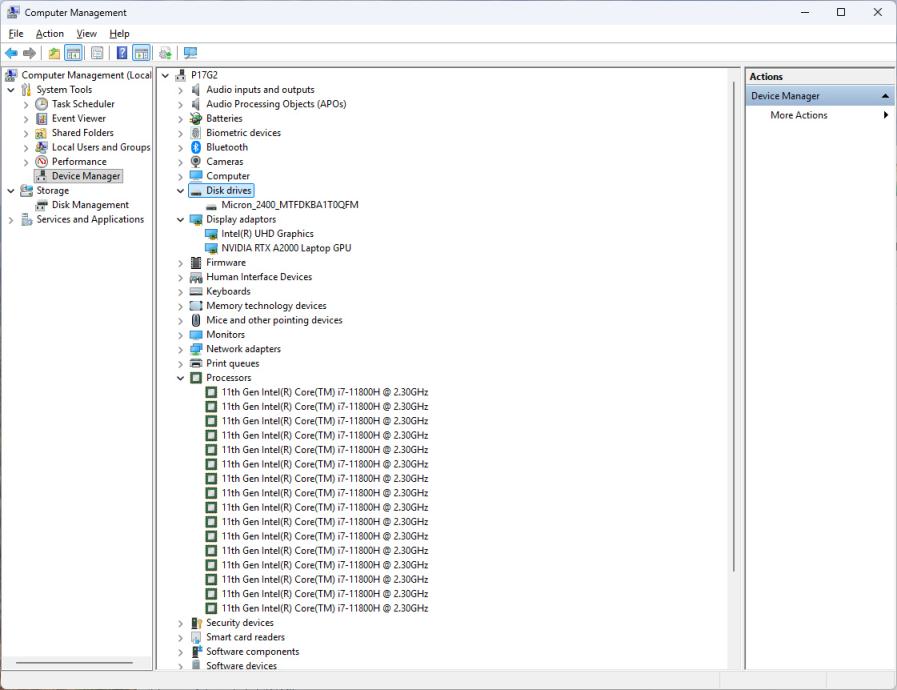The width and height of the screenshot is (897, 690).
Task: Collapse the Storage node
Action: click(11, 191)
